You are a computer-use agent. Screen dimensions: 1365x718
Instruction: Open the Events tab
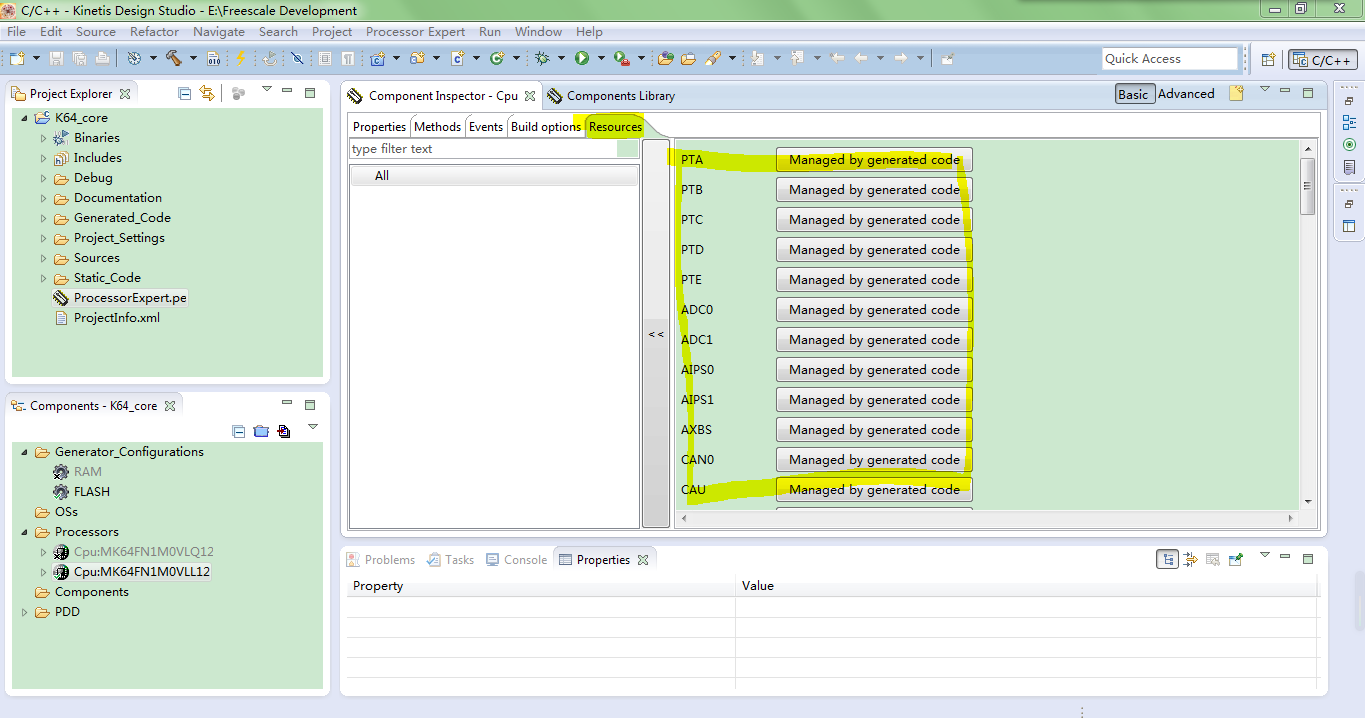coord(486,127)
